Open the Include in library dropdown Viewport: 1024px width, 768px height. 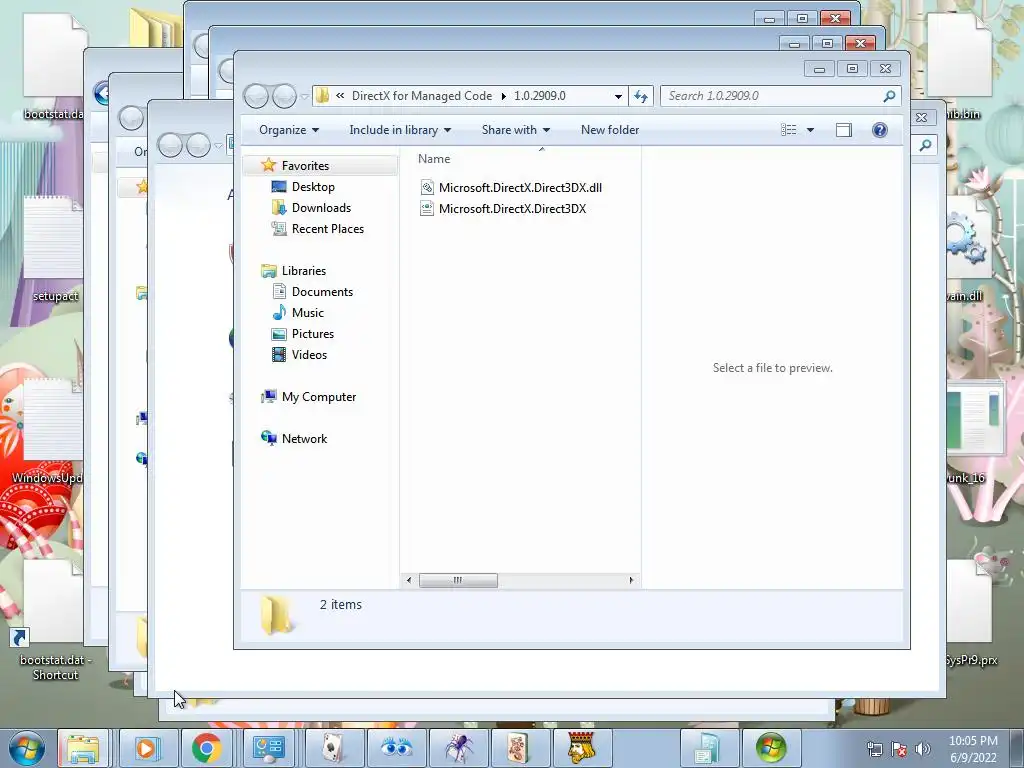point(400,130)
